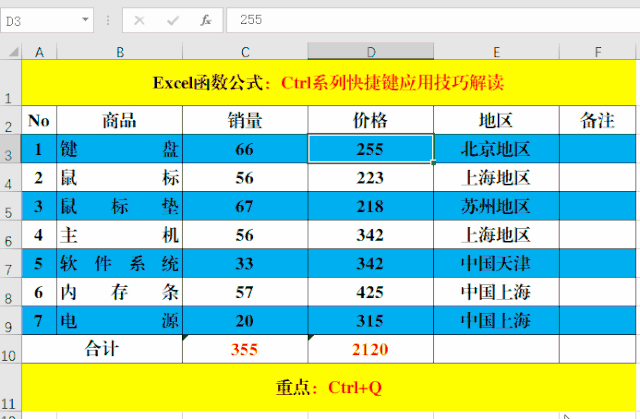640x419 pixels.
Task: Select column E header
Action: click(x=496, y=52)
